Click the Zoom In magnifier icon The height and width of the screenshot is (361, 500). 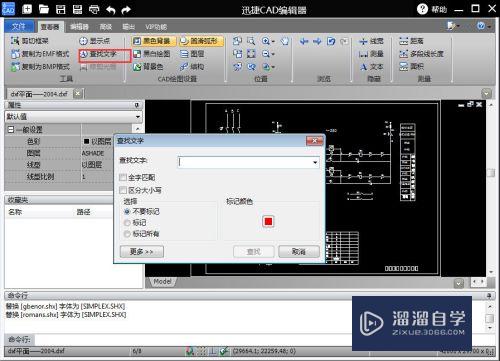pos(266,41)
